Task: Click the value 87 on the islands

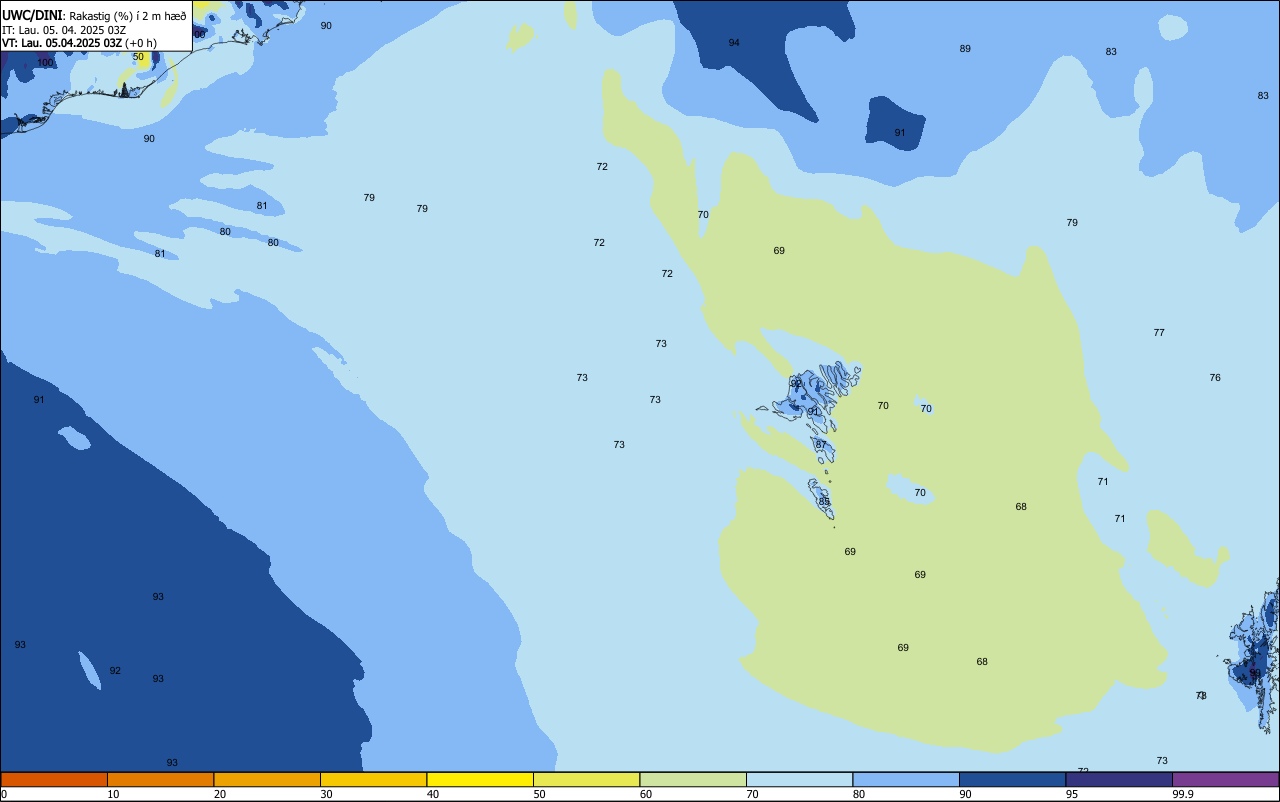Action: pos(821,445)
